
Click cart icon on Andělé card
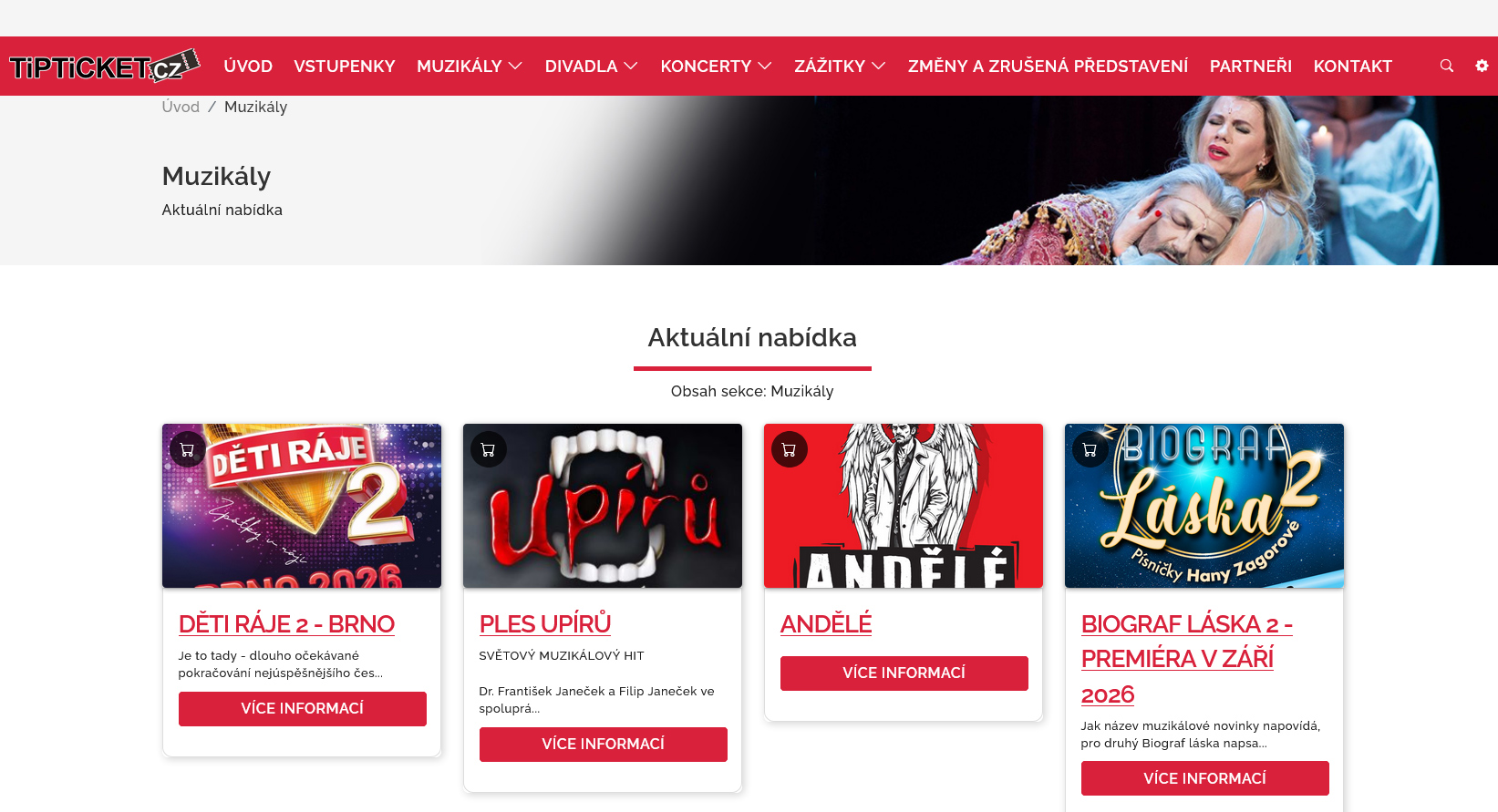coord(789,449)
